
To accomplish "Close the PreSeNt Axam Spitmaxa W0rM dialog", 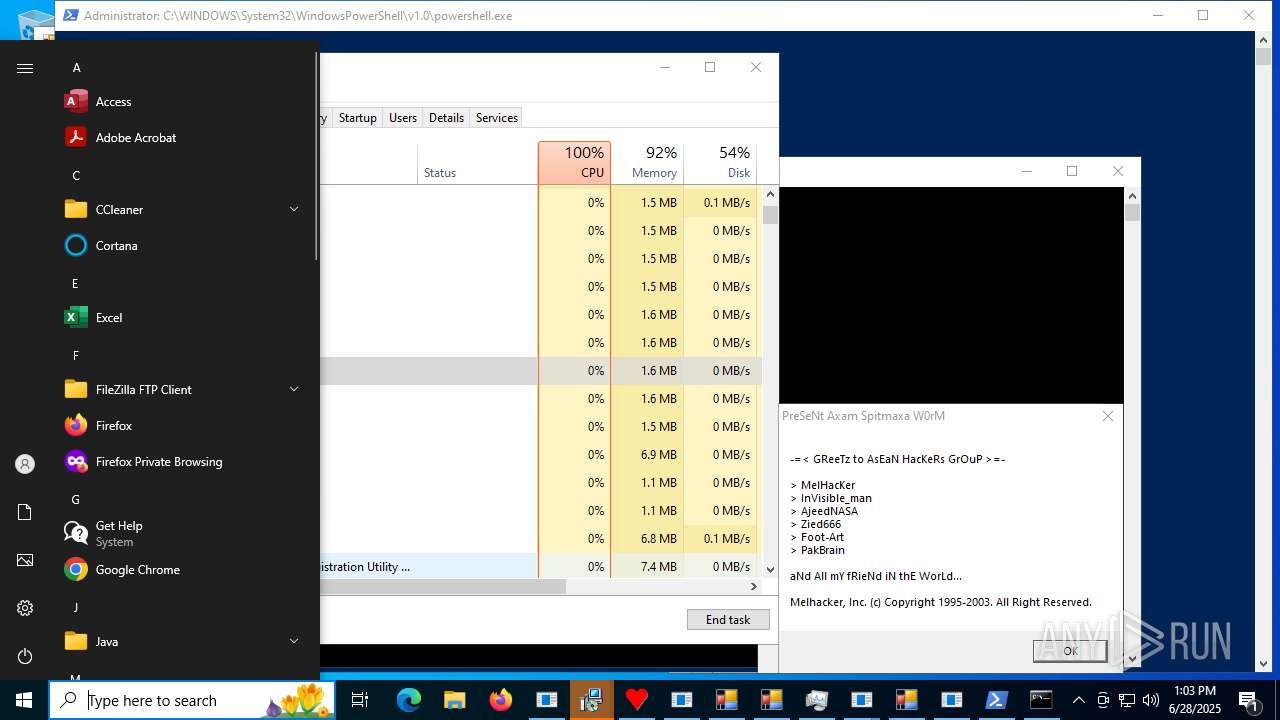I will pos(1108,416).
